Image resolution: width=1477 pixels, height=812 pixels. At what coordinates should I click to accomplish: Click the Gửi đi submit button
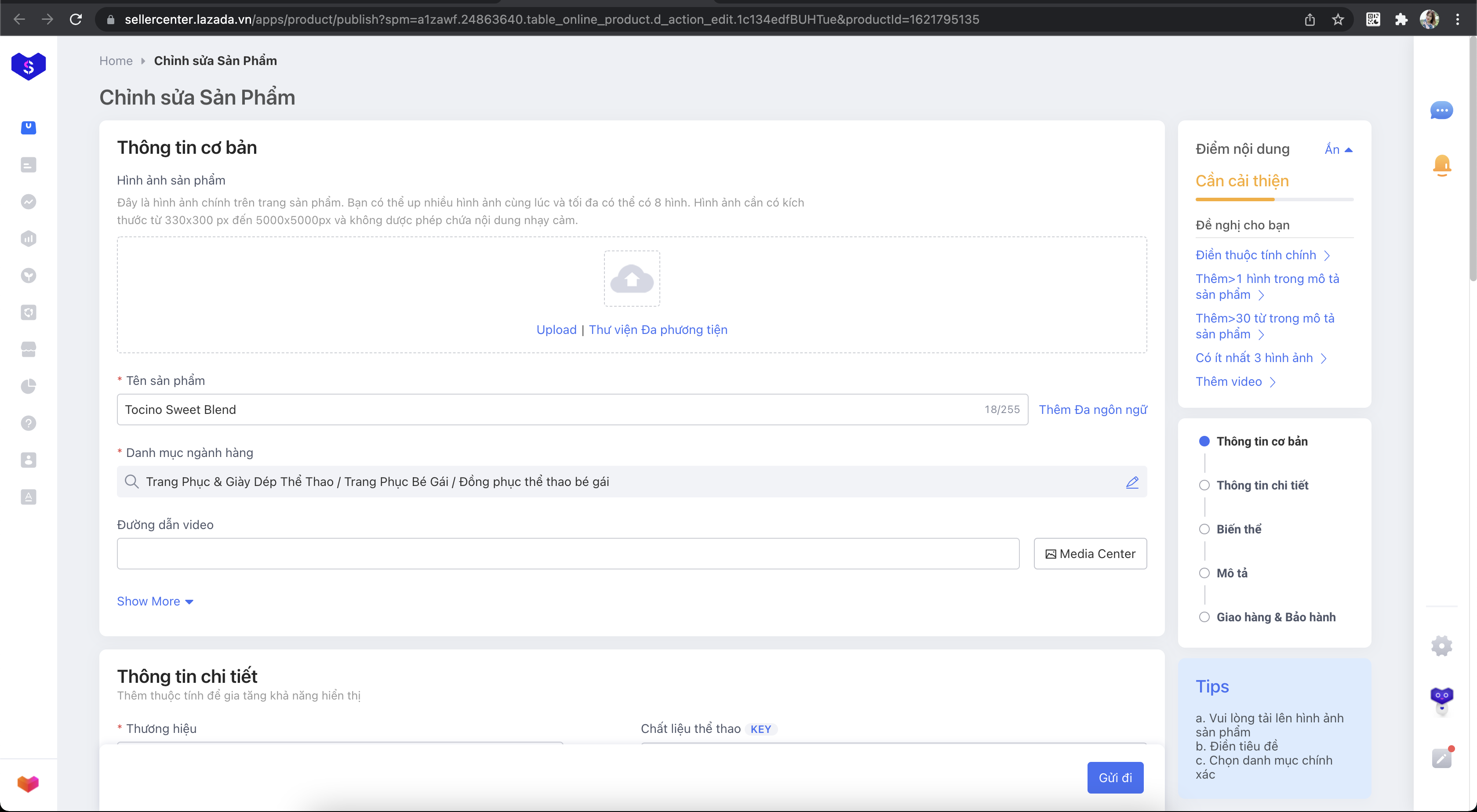1115,778
